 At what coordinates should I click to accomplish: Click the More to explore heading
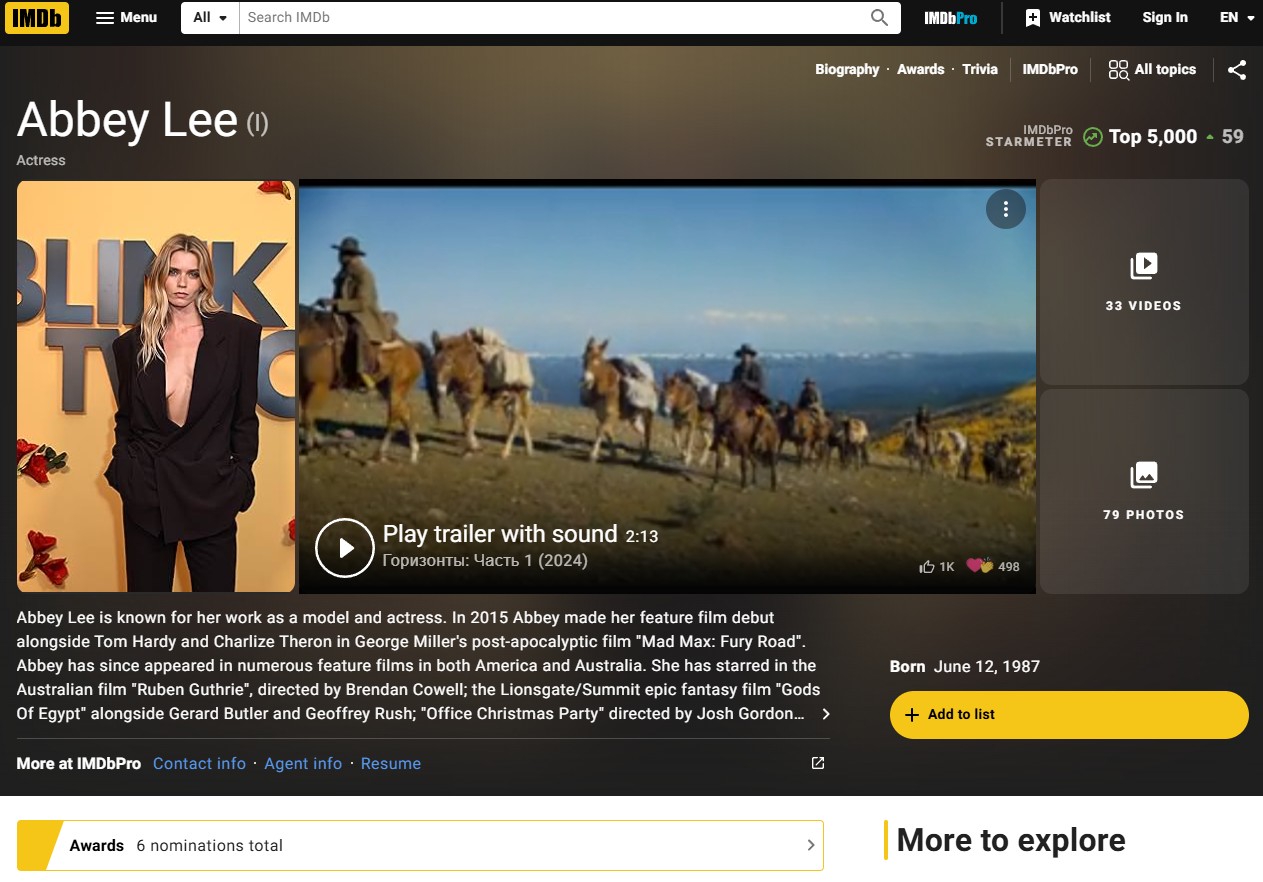[1011, 840]
